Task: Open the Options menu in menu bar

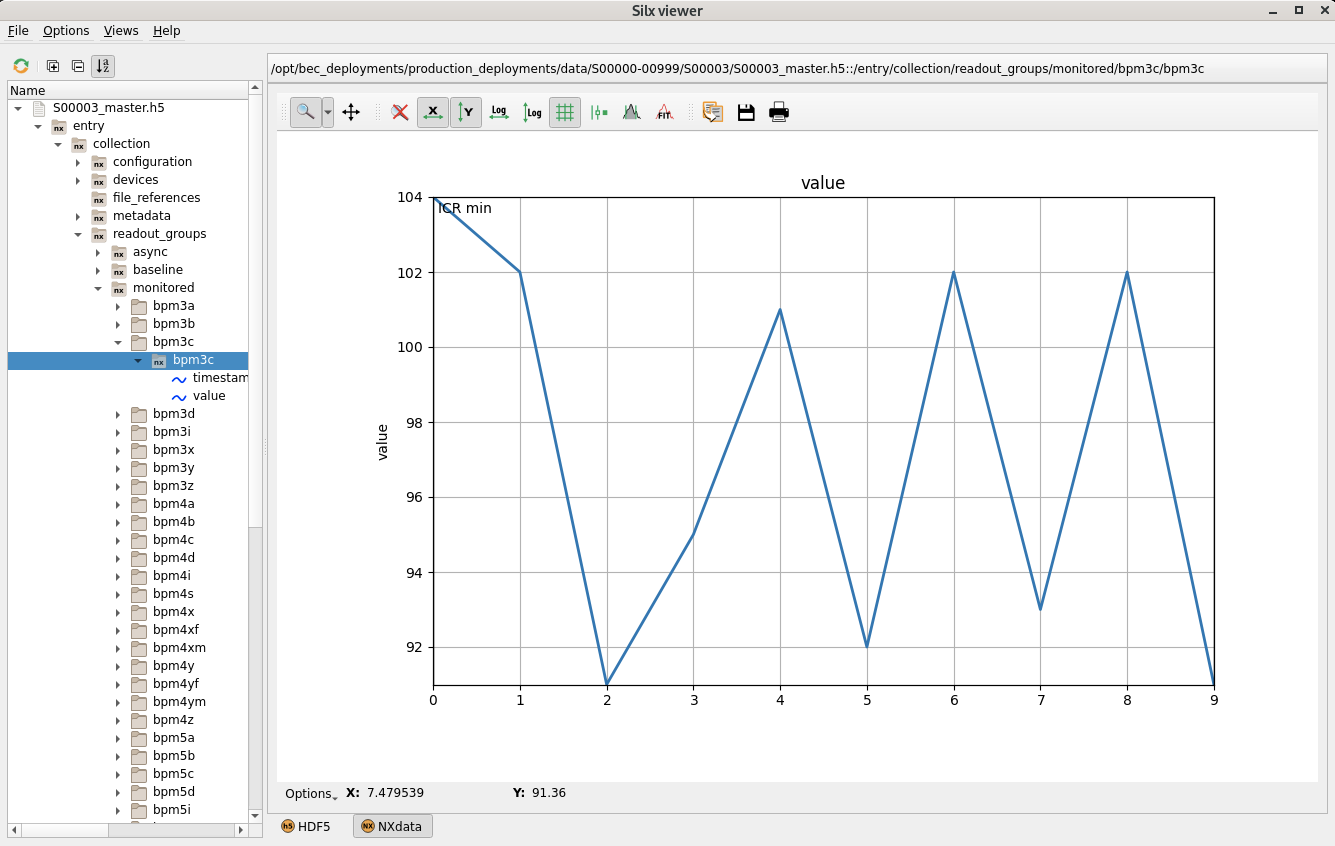Action: (66, 31)
